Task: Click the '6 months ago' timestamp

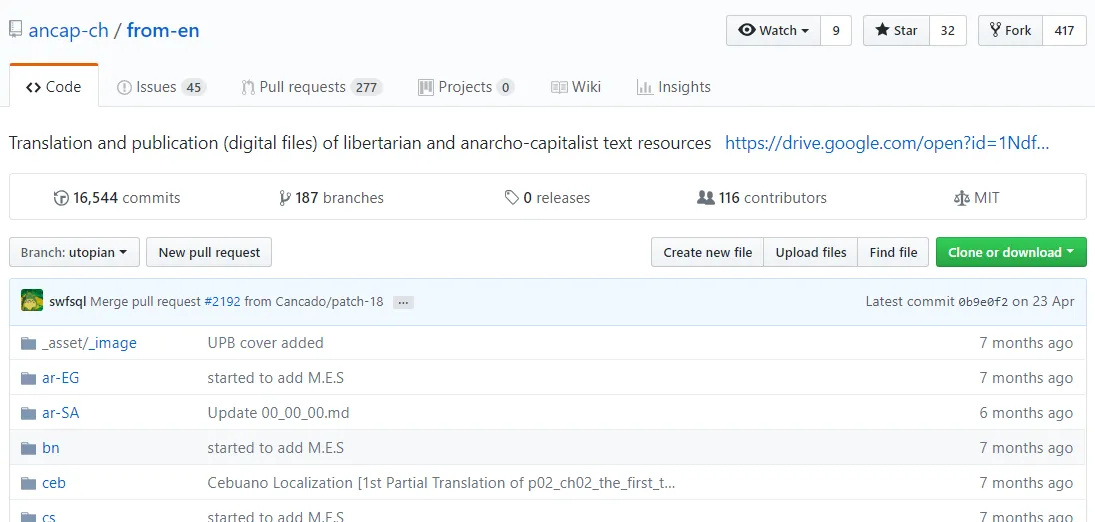Action: point(1026,412)
